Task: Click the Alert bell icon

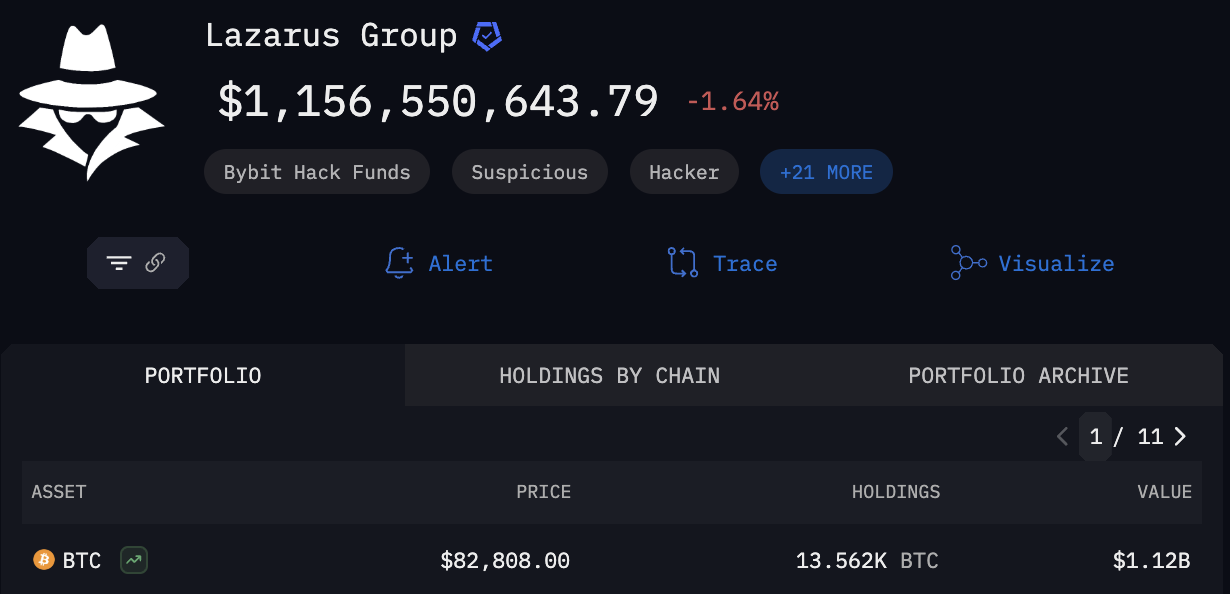Action: [399, 264]
